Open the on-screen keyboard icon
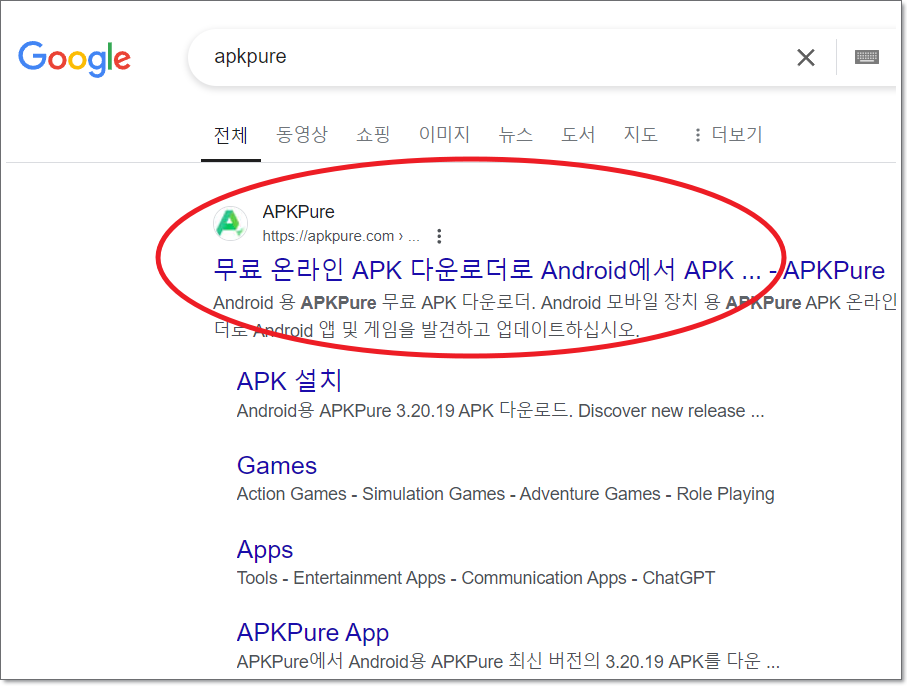Image resolution: width=908 pixels, height=686 pixels. click(x=867, y=57)
